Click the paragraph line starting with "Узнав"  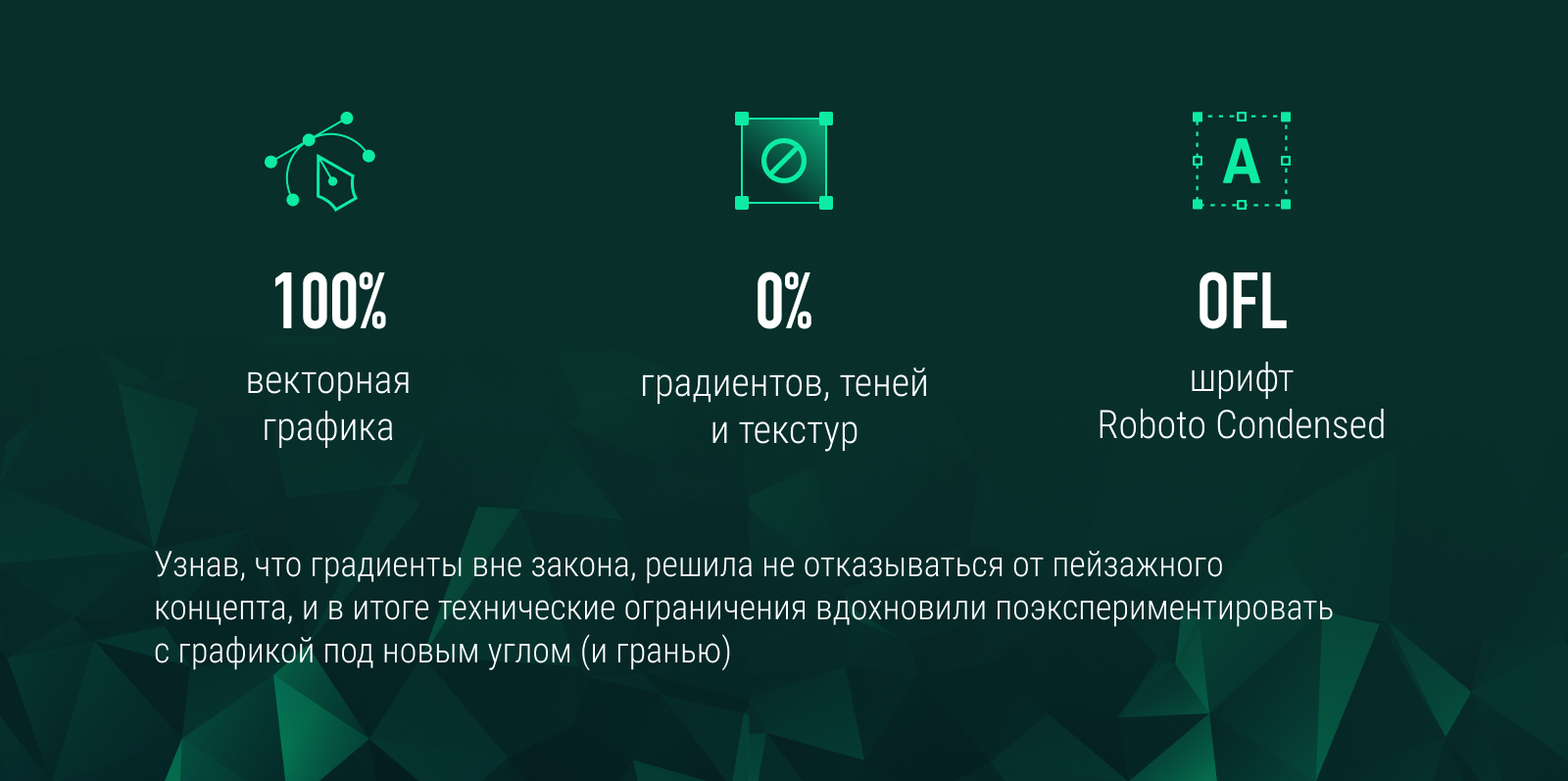pyautogui.click(x=688, y=565)
